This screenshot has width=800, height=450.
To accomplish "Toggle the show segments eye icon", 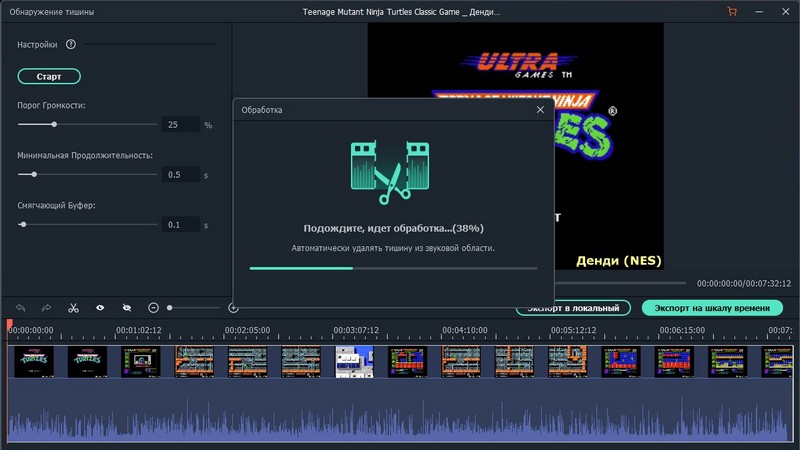I will point(100,308).
